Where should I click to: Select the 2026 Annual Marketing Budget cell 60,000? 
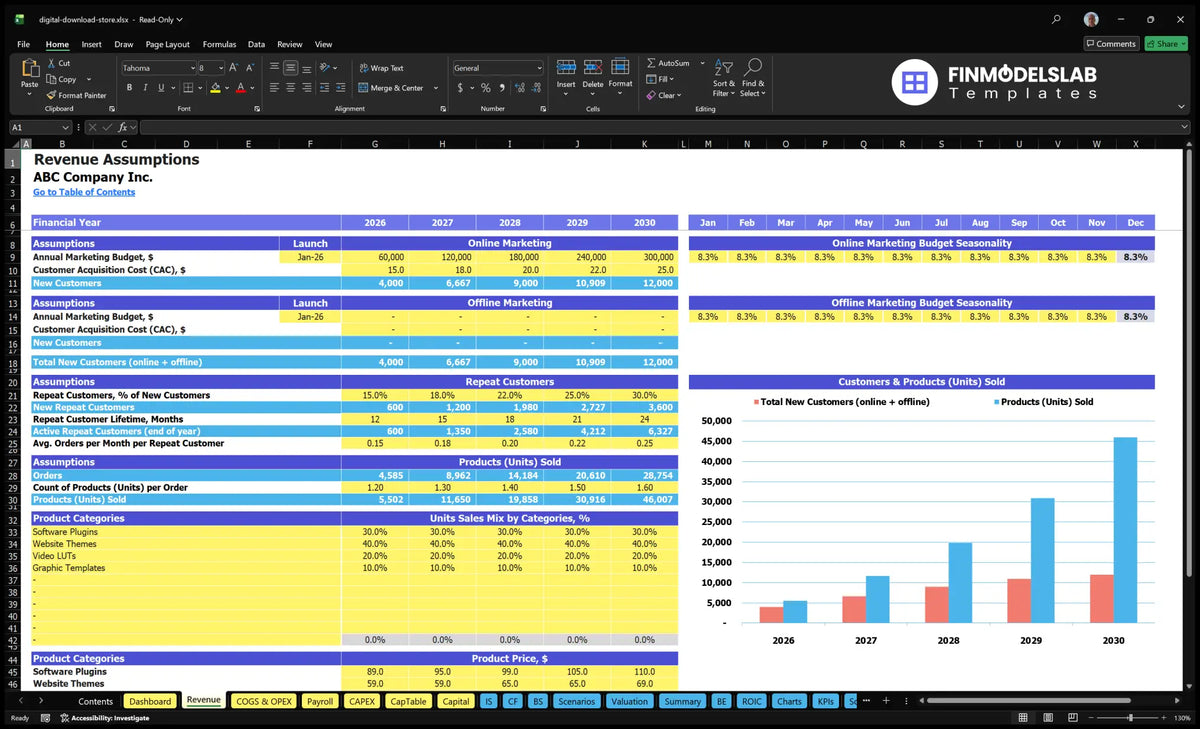pos(375,257)
